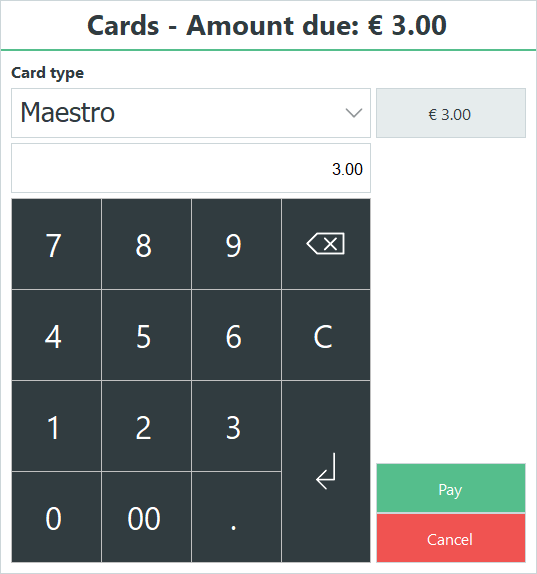Viewport: 537px width, 574px height.
Task: Tap the 3 key on keypad
Action: click(x=236, y=426)
